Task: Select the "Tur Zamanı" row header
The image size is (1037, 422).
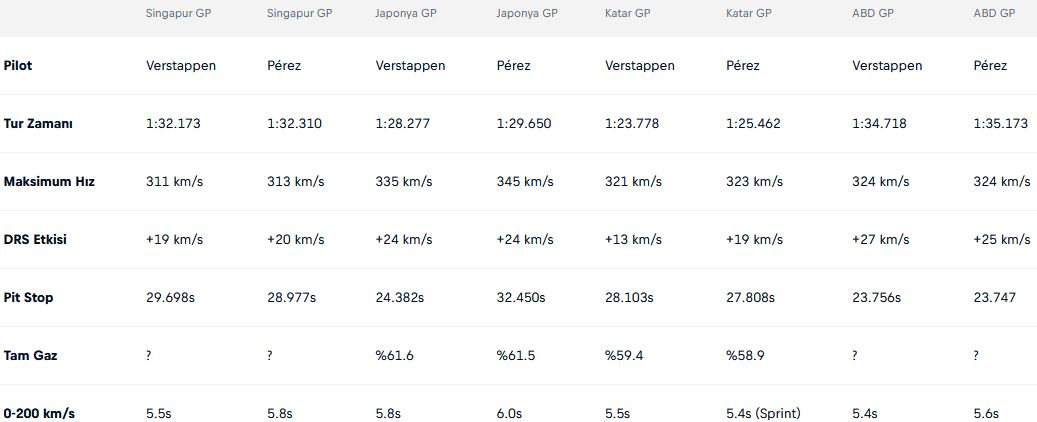Action: point(38,124)
